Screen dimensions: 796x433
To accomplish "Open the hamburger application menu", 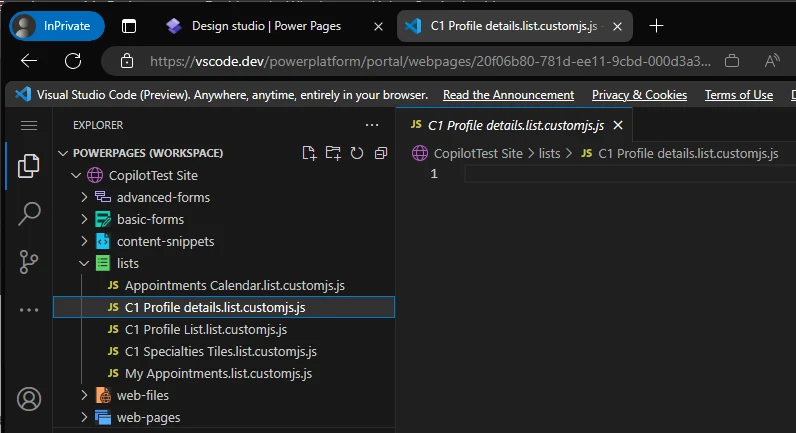I will tap(29, 125).
